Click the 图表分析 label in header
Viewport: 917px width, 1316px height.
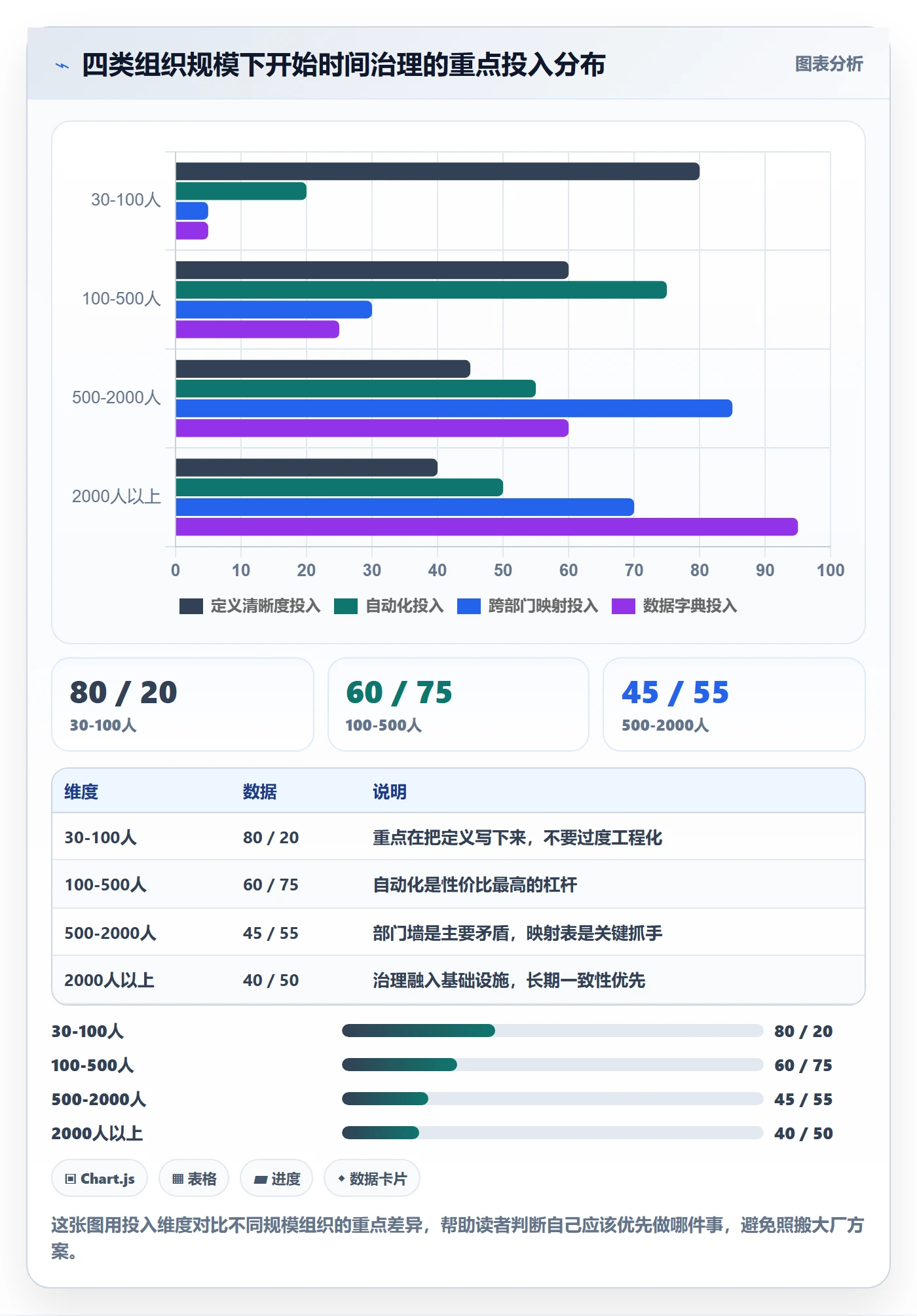tap(829, 64)
